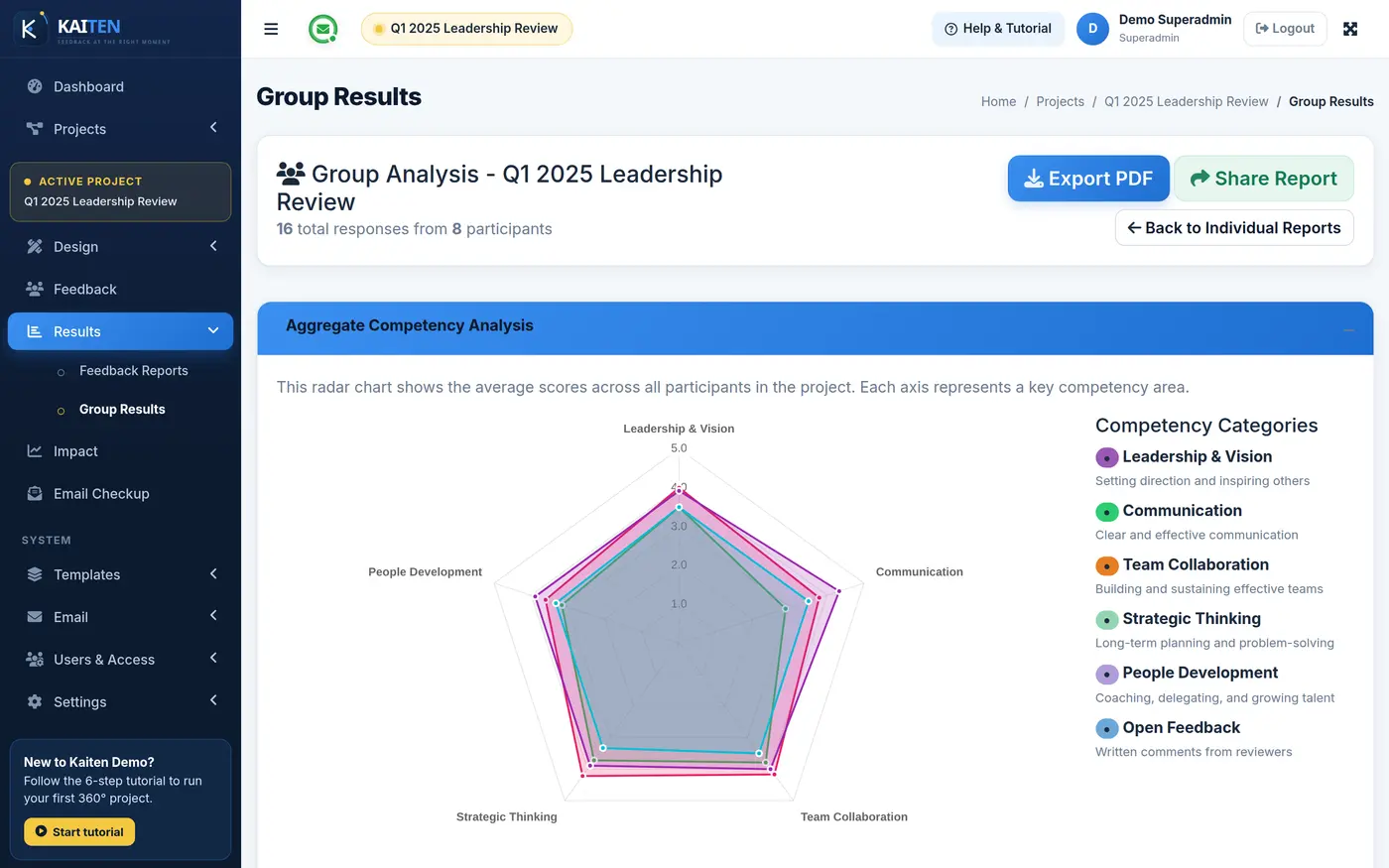
Task: Click the Demo Superadmin avatar
Action: [x=1092, y=29]
